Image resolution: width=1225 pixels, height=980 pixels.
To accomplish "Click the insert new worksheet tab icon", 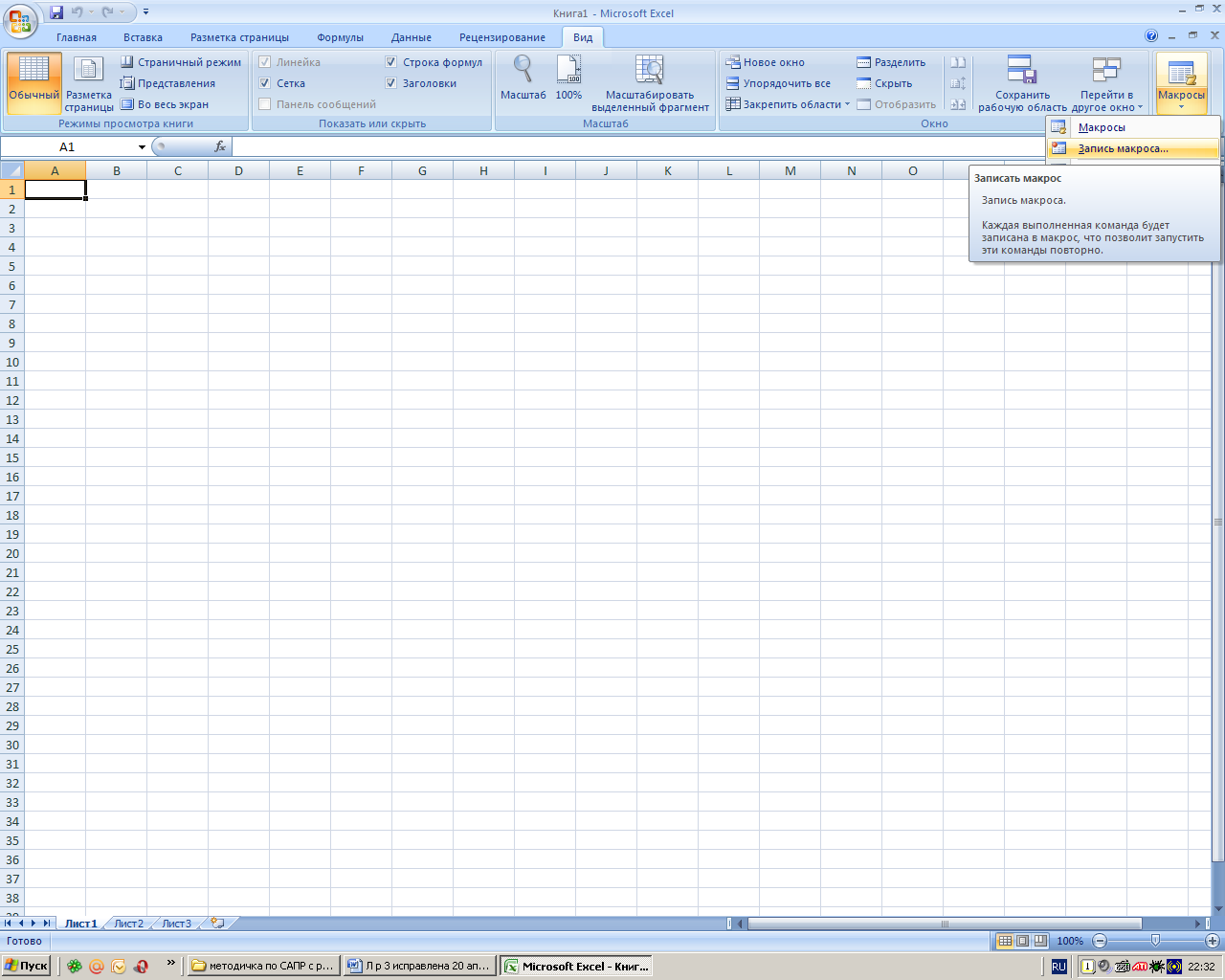I will (218, 924).
